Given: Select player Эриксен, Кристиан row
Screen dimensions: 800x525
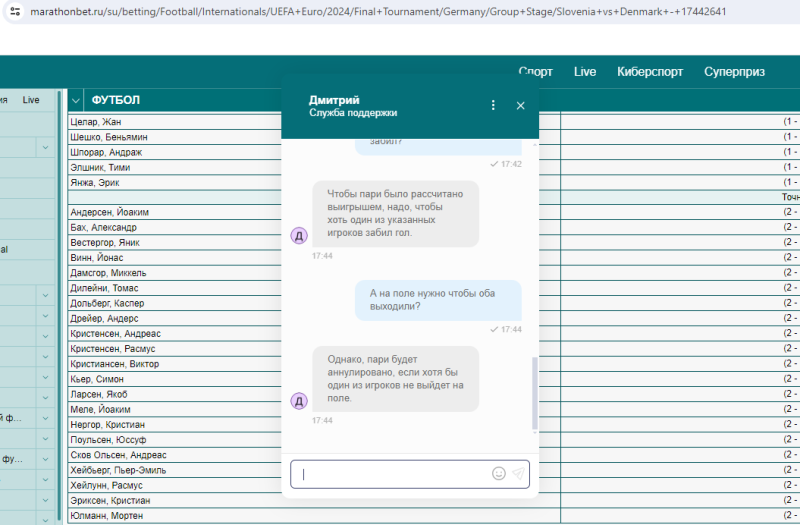Looking at the screenshot, I should pyautogui.click(x=110, y=500).
